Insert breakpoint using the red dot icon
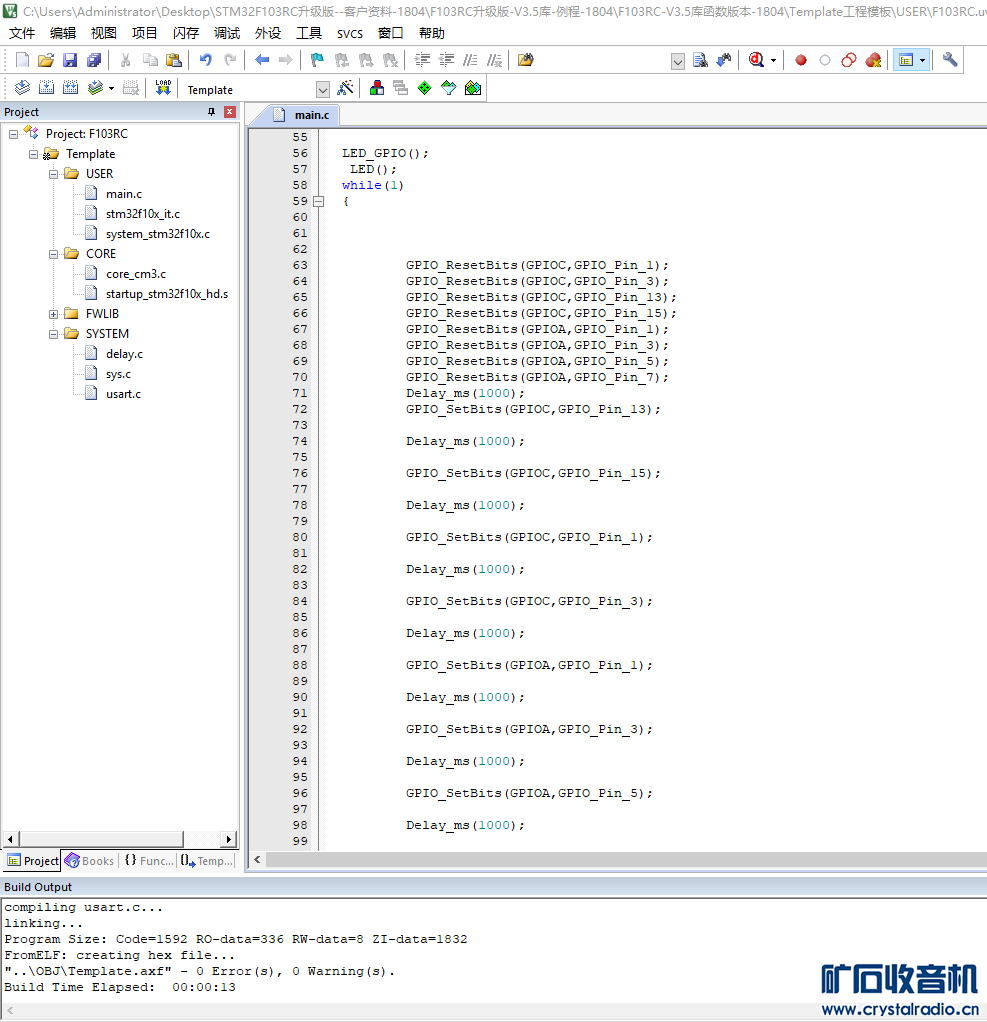This screenshot has height=1022, width=987. click(801, 60)
